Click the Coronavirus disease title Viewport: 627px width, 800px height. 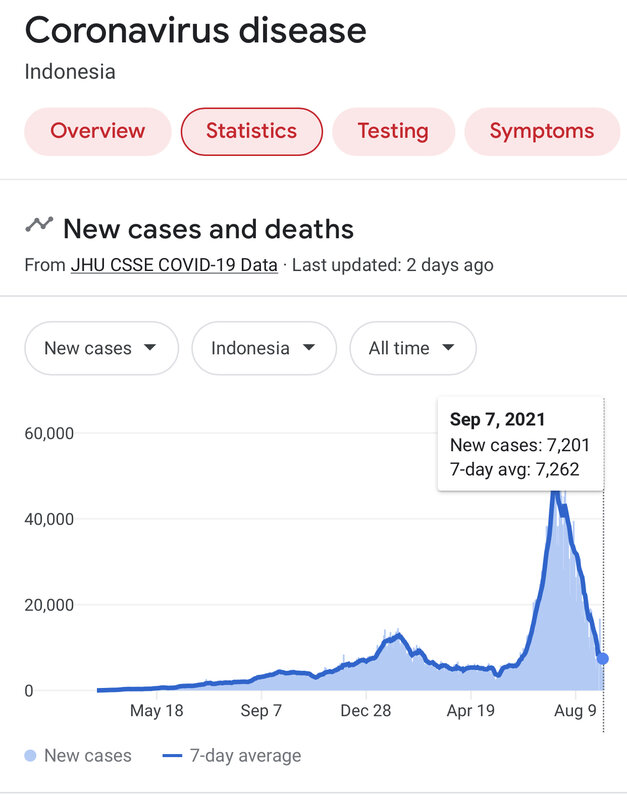click(196, 30)
